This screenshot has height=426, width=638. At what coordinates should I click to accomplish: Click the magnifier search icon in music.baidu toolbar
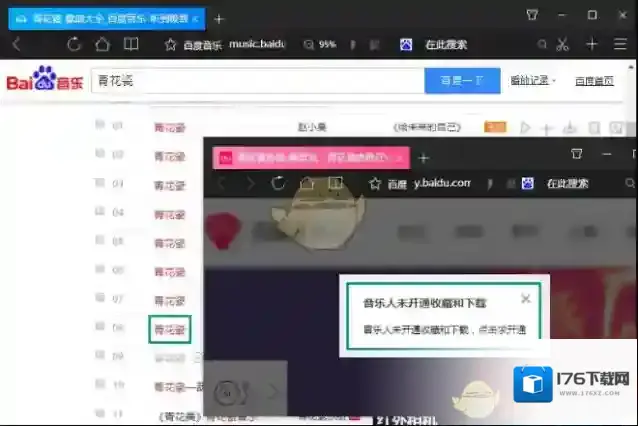542,44
